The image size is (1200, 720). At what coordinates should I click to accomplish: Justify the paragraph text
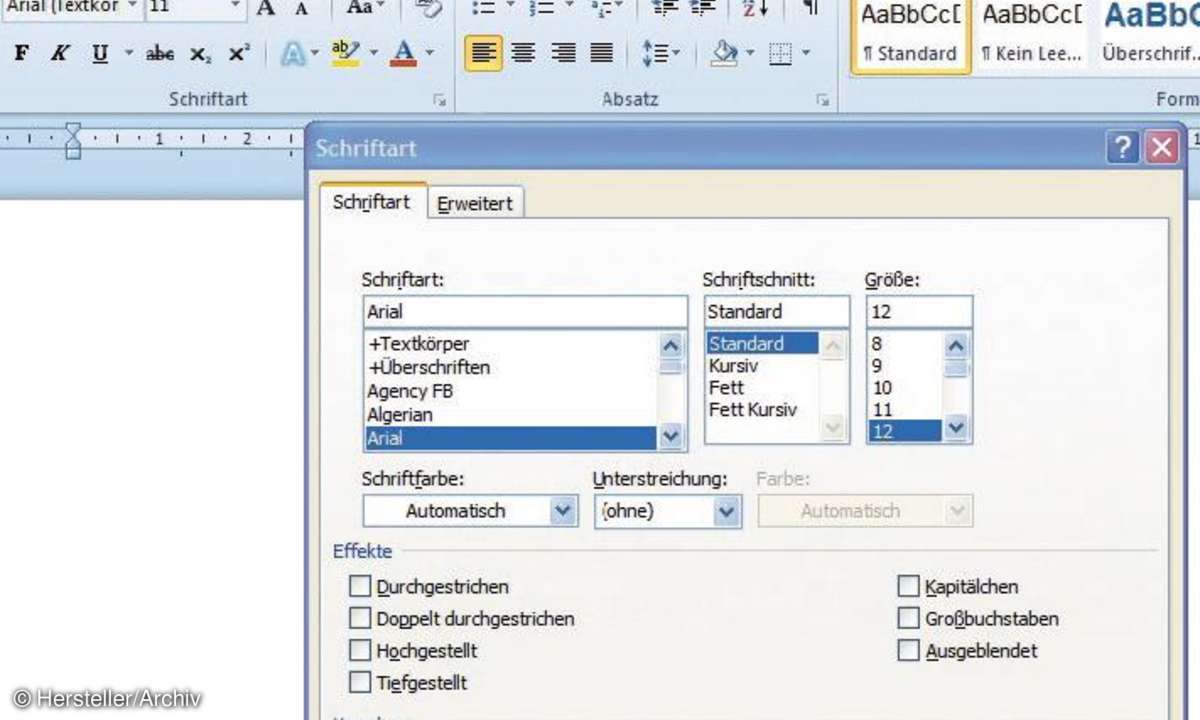pyautogui.click(x=601, y=53)
